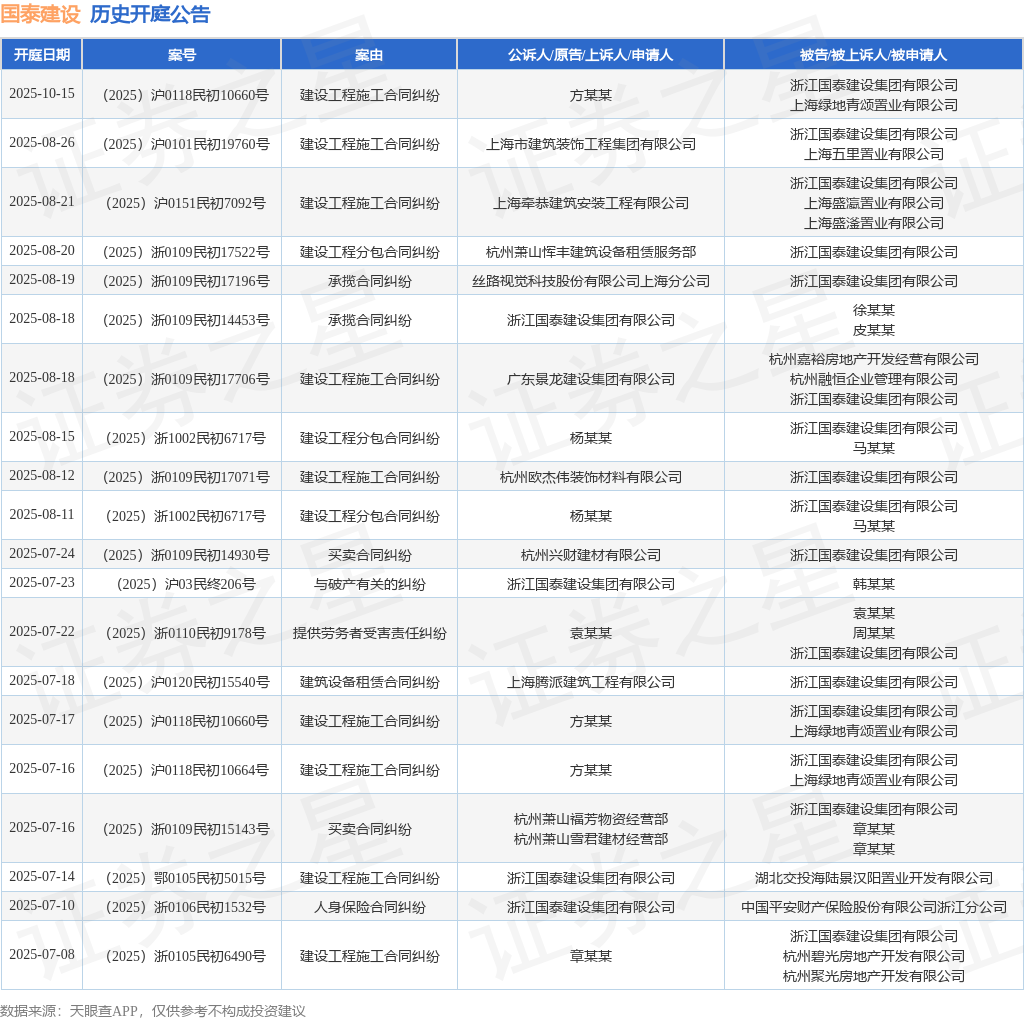Image resolution: width=1024 pixels, height=1020 pixels.
Task: Select case number 沪0120民初15540号
Action: coord(186,682)
